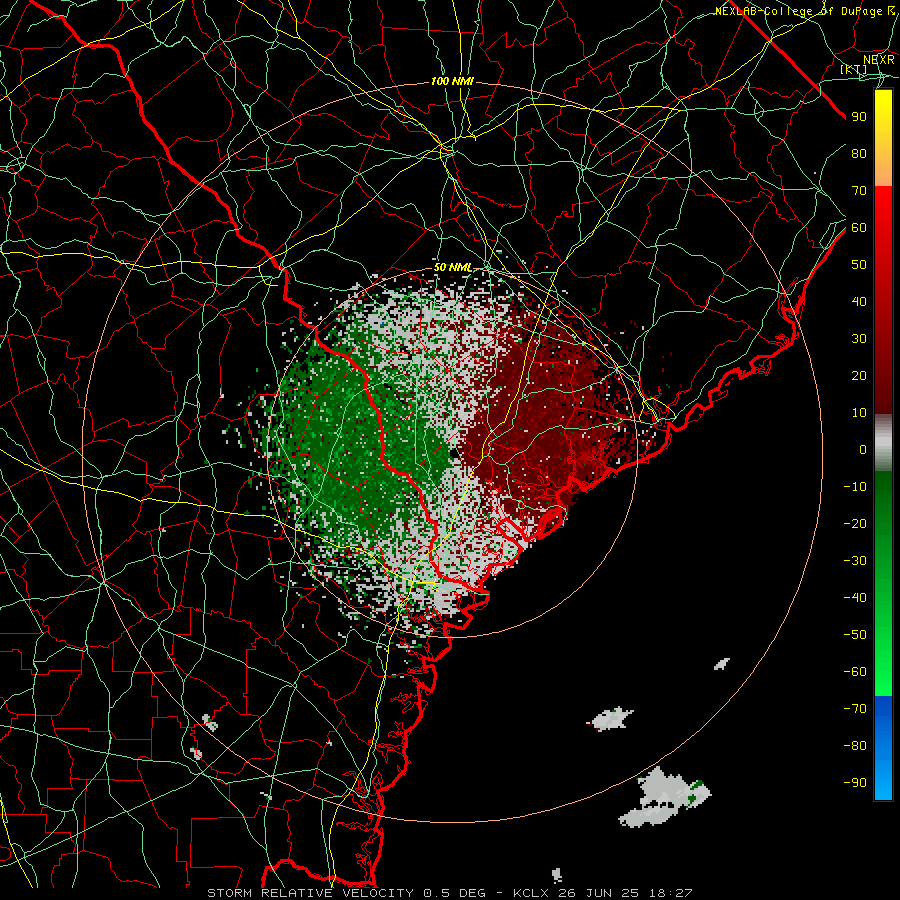Click the NEXLAB-College of DuPage credit text

(x=805, y=11)
